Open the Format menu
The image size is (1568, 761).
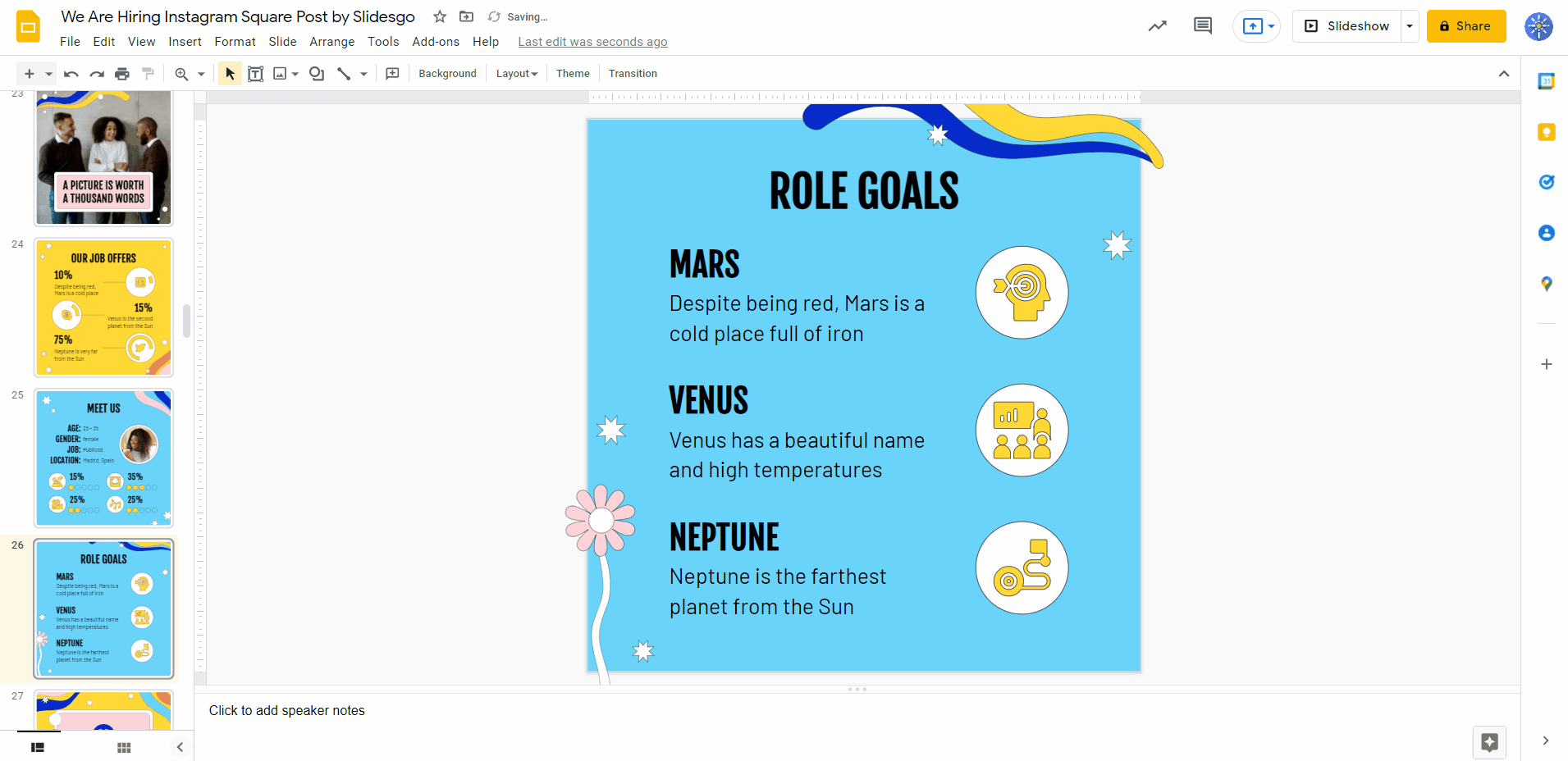tap(235, 42)
